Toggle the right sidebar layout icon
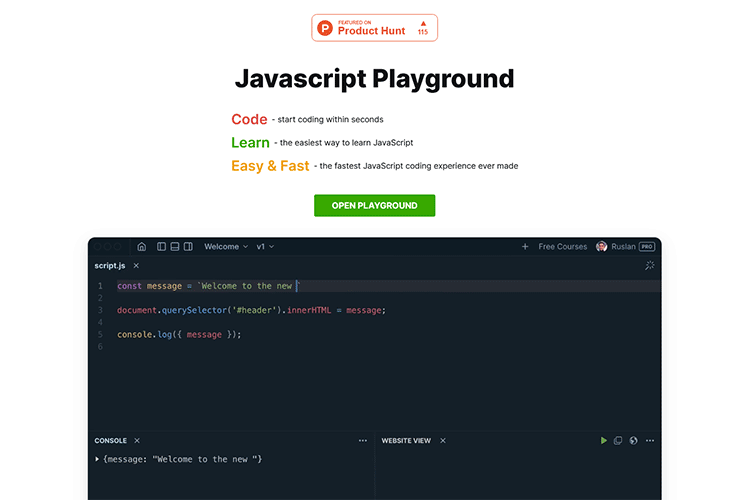 (188, 246)
